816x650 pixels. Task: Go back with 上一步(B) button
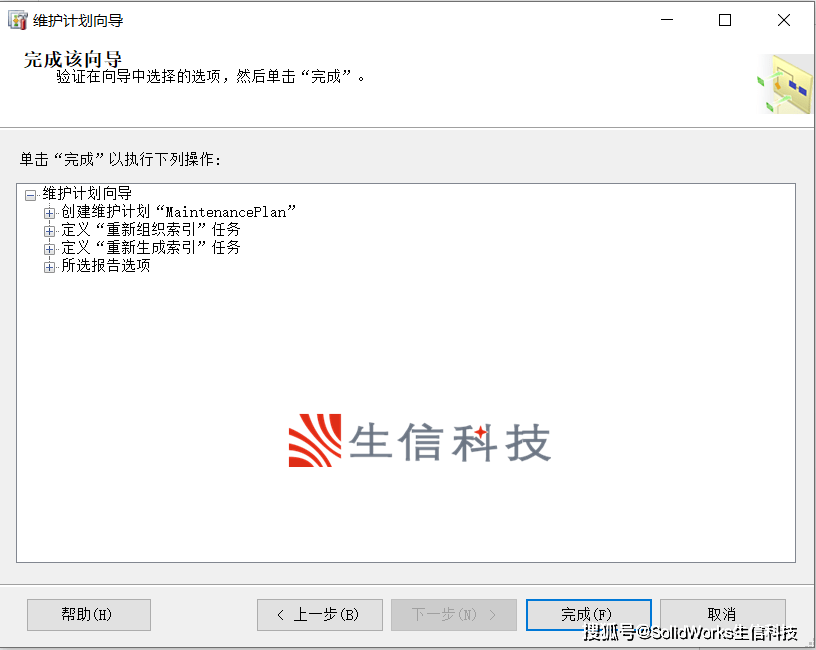tap(320, 615)
